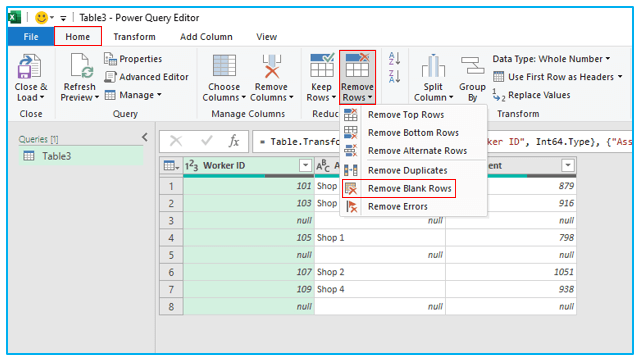640x362 pixels.
Task: Sort descending with the Z-A icon
Action: coord(394,76)
